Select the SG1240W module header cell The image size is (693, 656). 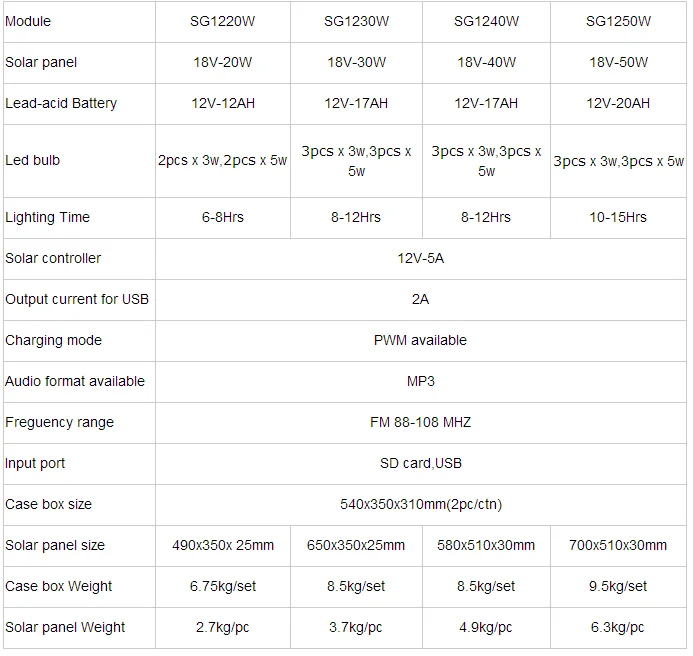tap(486, 21)
